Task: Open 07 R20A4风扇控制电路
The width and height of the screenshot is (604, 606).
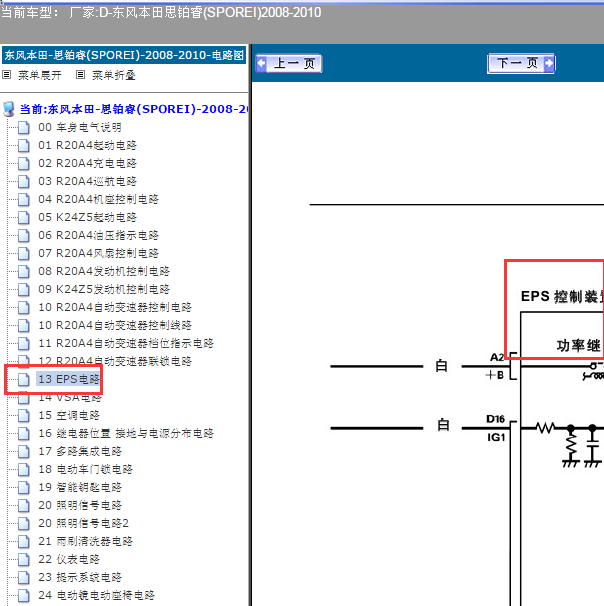Action: pos(99,253)
